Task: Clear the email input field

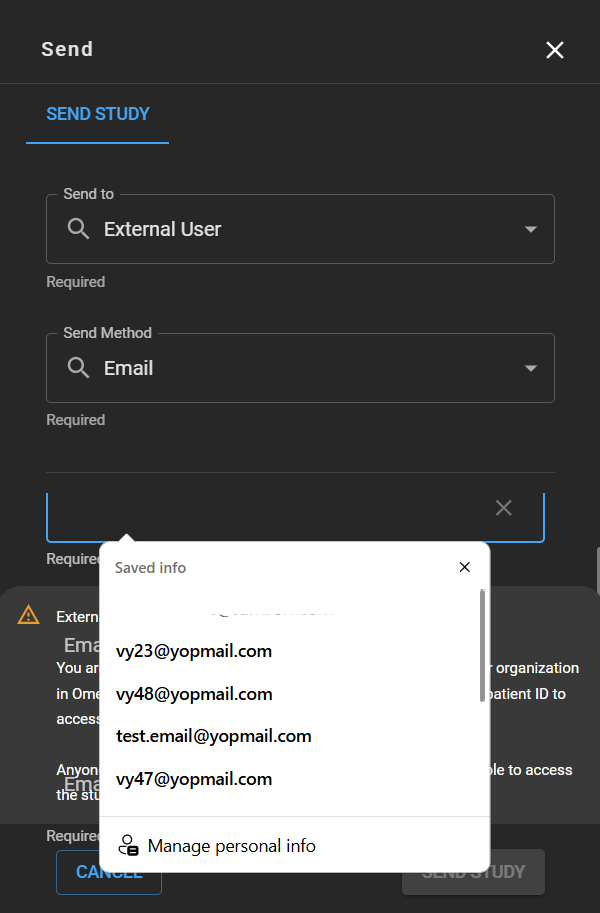Action: click(504, 508)
